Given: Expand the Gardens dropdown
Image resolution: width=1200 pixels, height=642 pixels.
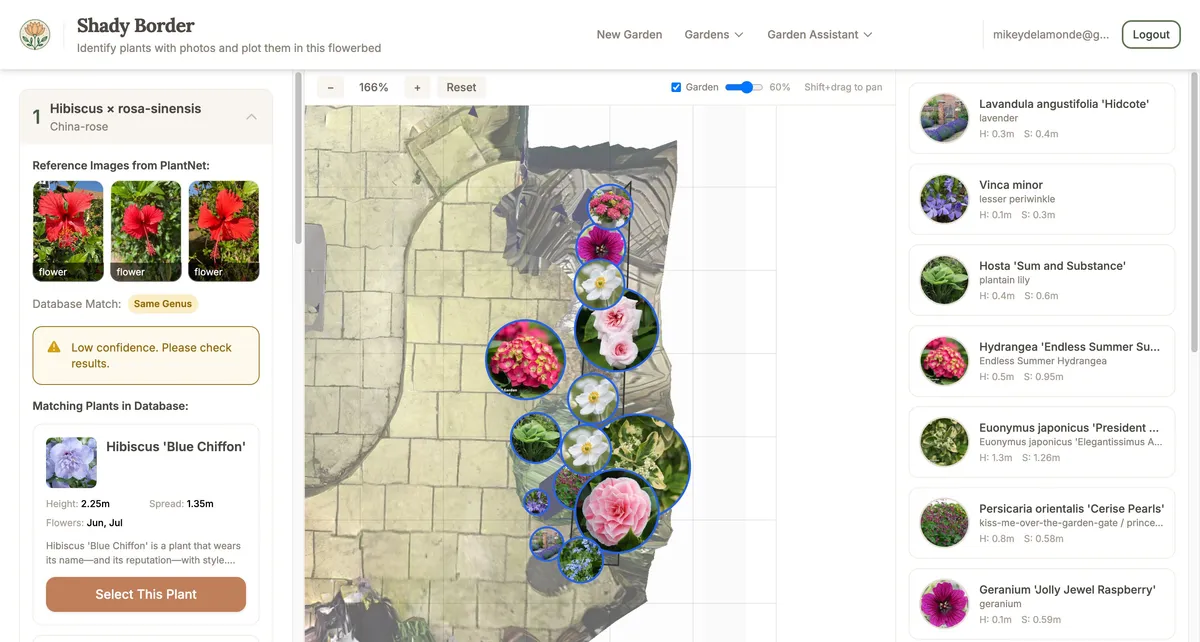Looking at the screenshot, I should [713, 34].
